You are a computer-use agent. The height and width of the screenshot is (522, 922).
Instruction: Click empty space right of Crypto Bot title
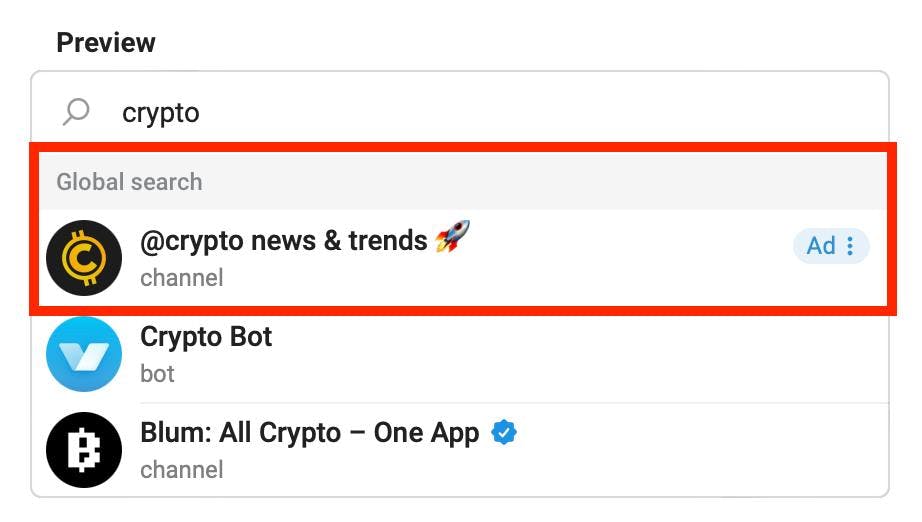point(580,338)
